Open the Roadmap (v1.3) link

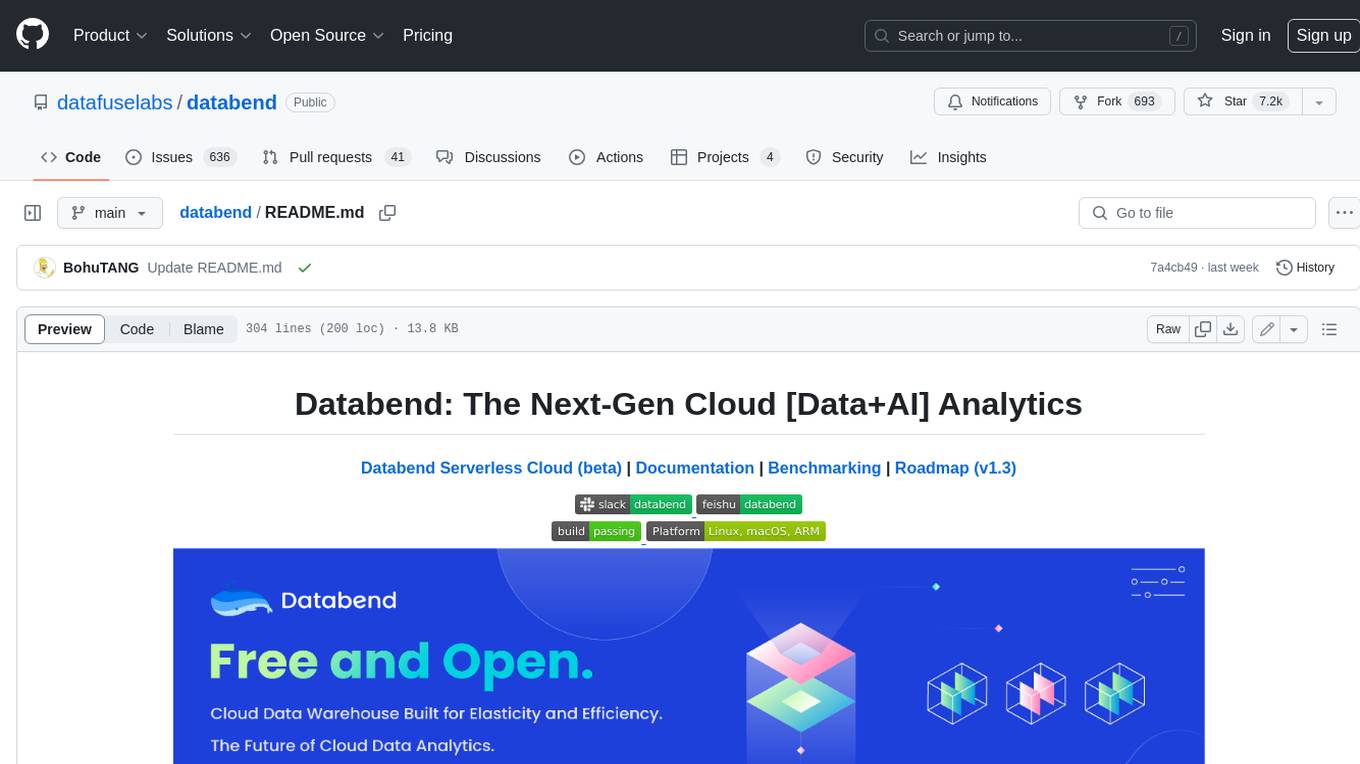955,468
